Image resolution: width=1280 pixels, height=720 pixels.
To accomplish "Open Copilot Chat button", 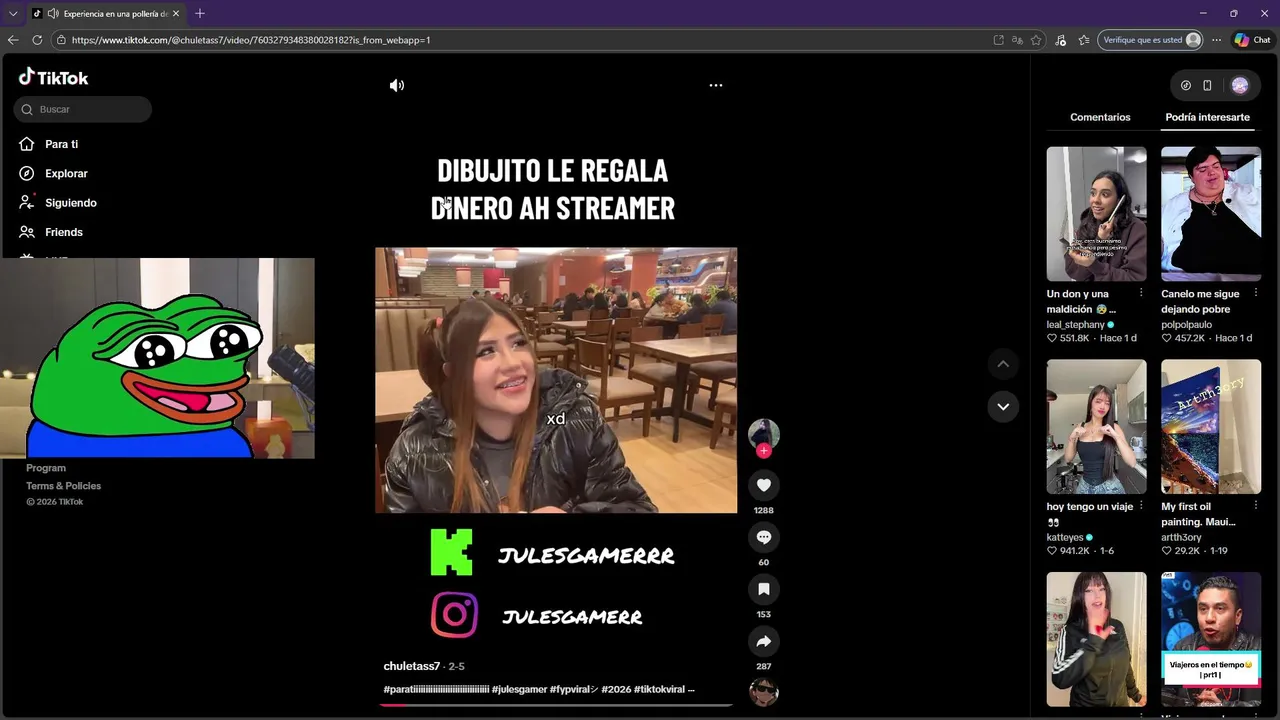I will point(1252,40).
